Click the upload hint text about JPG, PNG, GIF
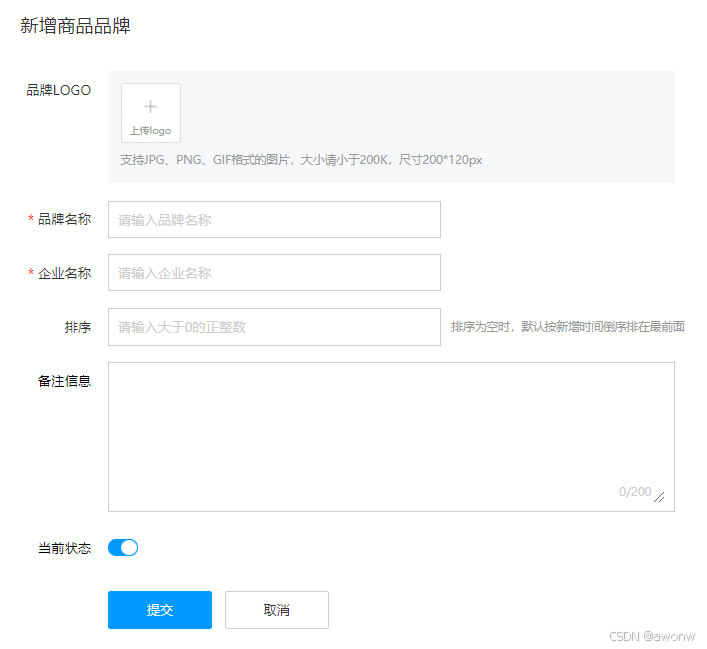This screenshot has width=707, height=649. click(301, 160)
